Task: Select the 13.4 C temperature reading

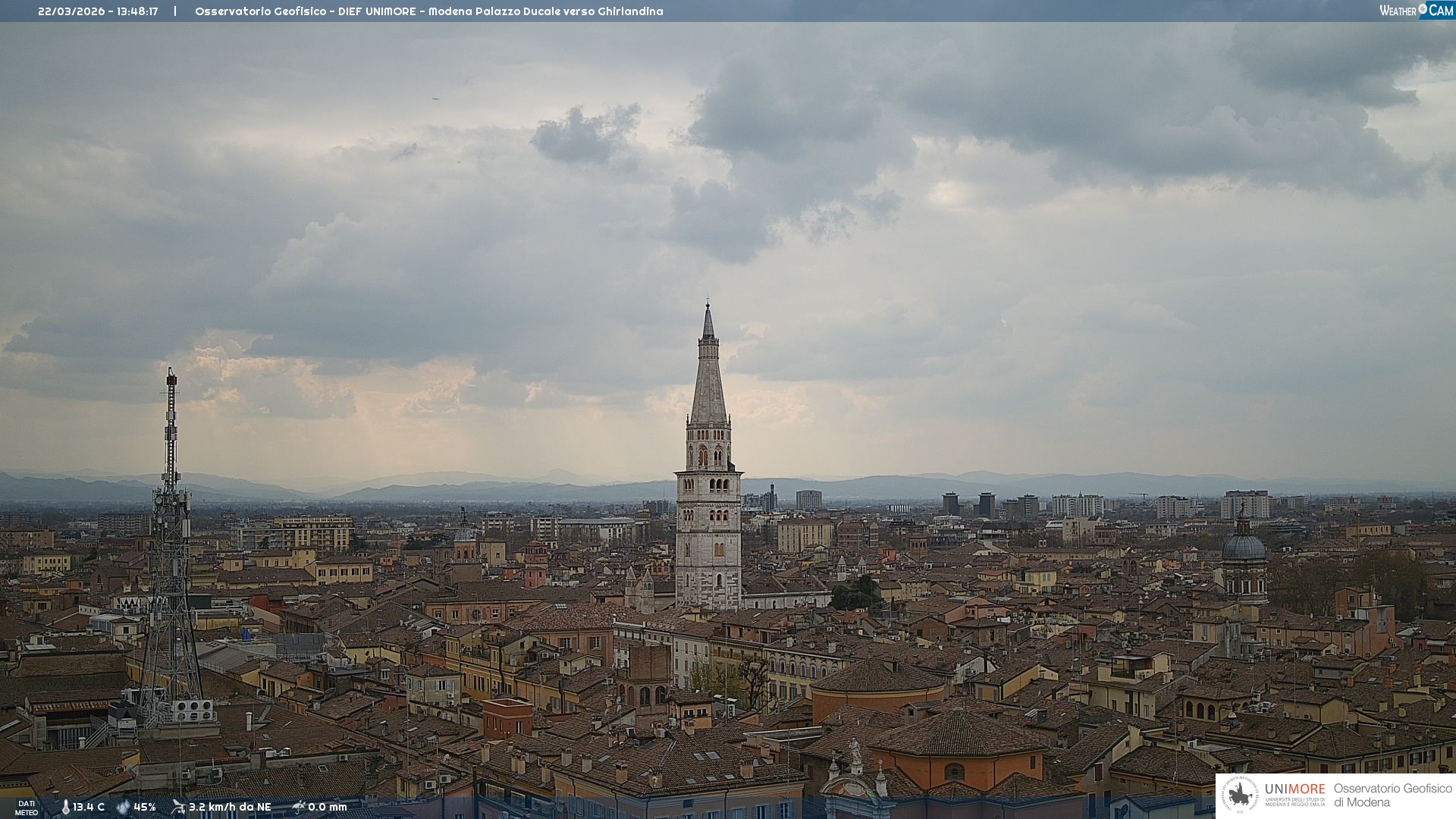Action: click(89, 807)
